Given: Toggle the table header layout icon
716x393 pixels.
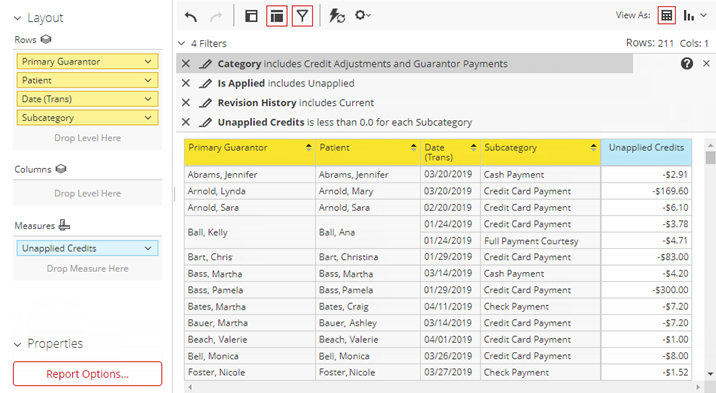Looking at the screenshot, I should [277, 16].
